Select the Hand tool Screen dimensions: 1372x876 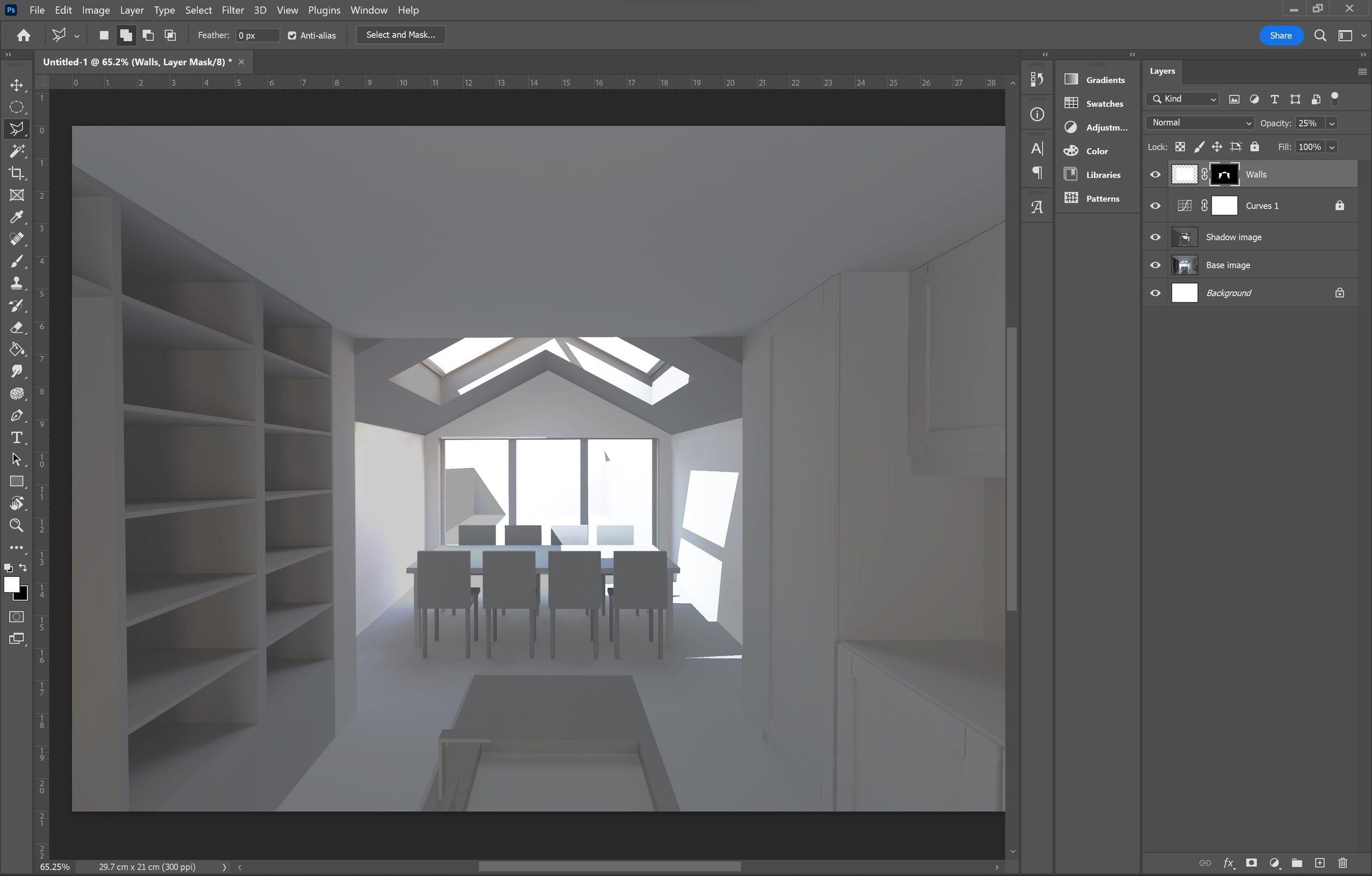tap(16, 503)
